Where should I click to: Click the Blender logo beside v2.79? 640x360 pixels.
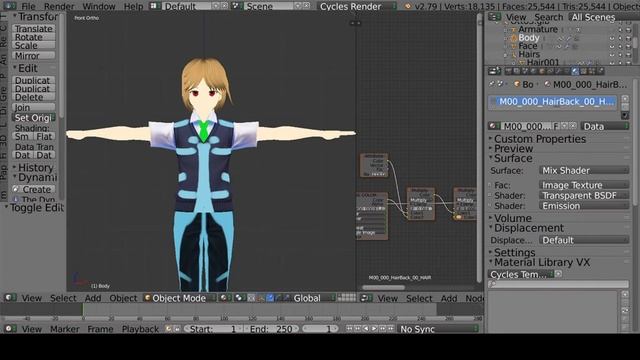407,6
